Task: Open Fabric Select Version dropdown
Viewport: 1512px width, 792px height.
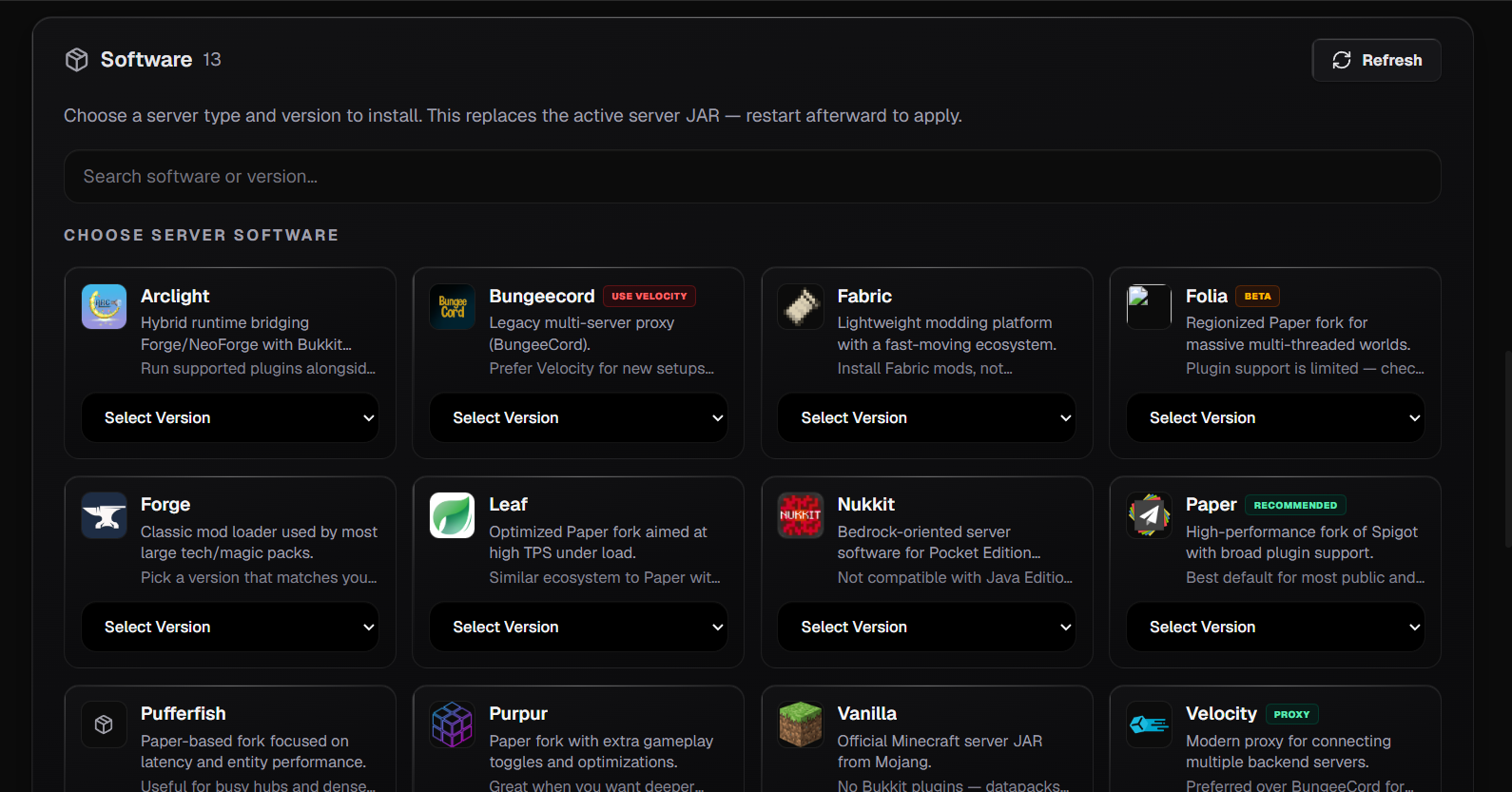Action: pos(926,417)
